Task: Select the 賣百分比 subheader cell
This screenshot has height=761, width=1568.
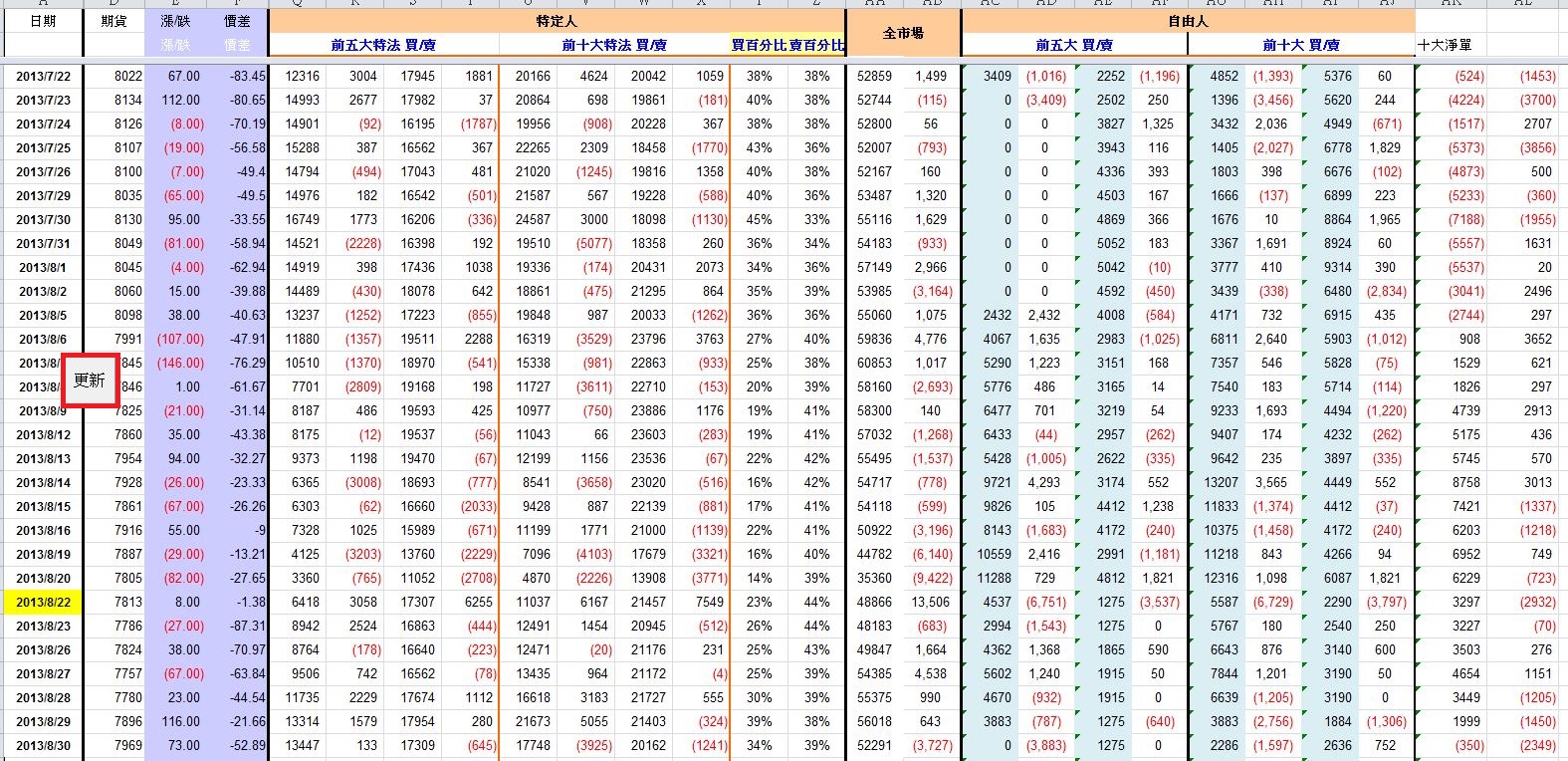Action: pyautogui.click(x=816, y=45)
